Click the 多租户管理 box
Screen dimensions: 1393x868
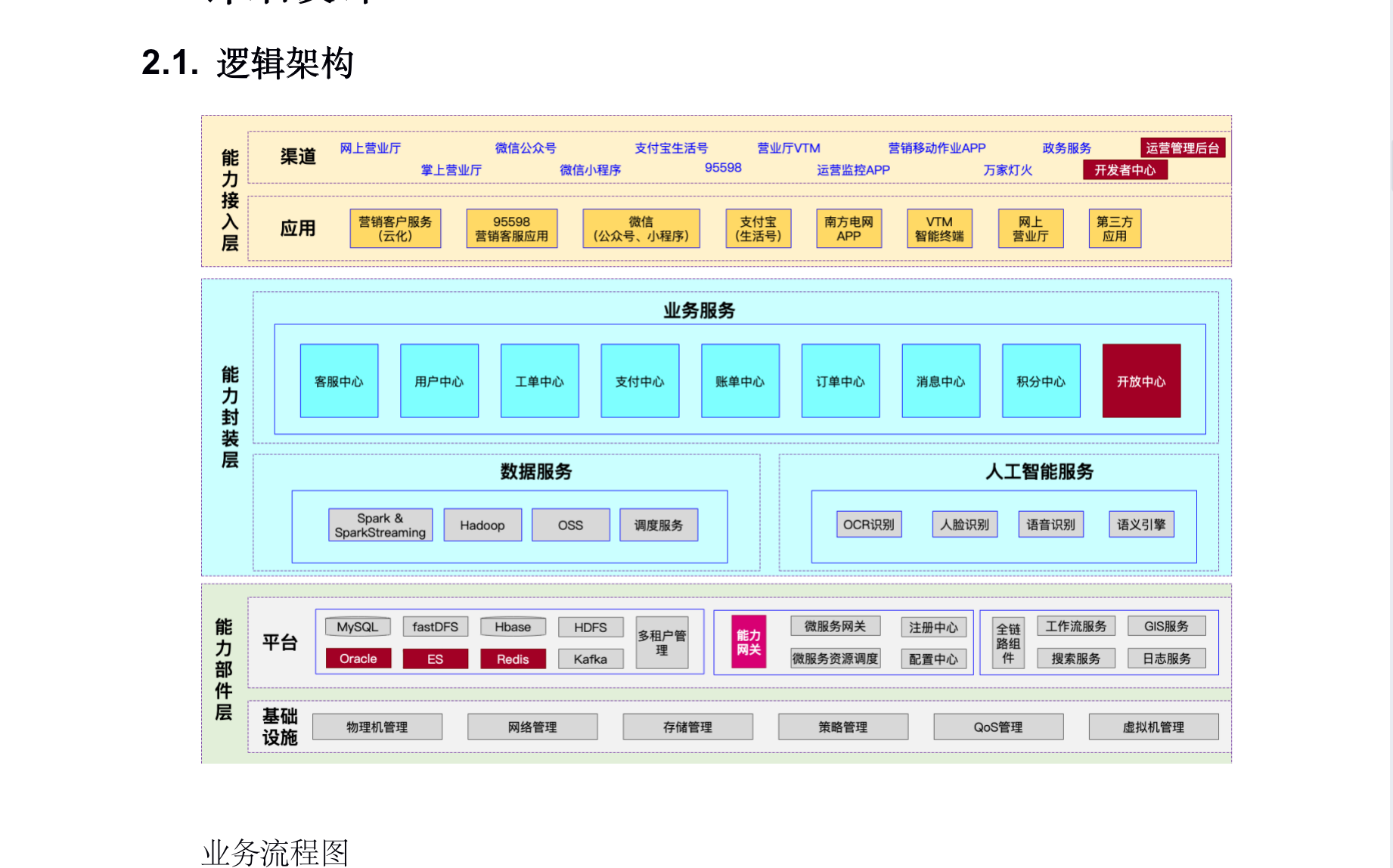click(x=662, y=643)
